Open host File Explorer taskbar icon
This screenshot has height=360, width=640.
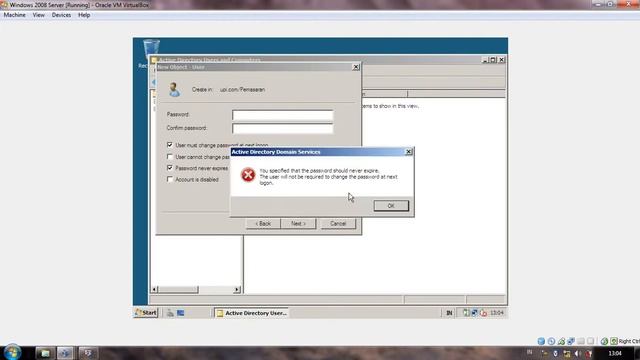pyautogui.click(x=45, y=353)
